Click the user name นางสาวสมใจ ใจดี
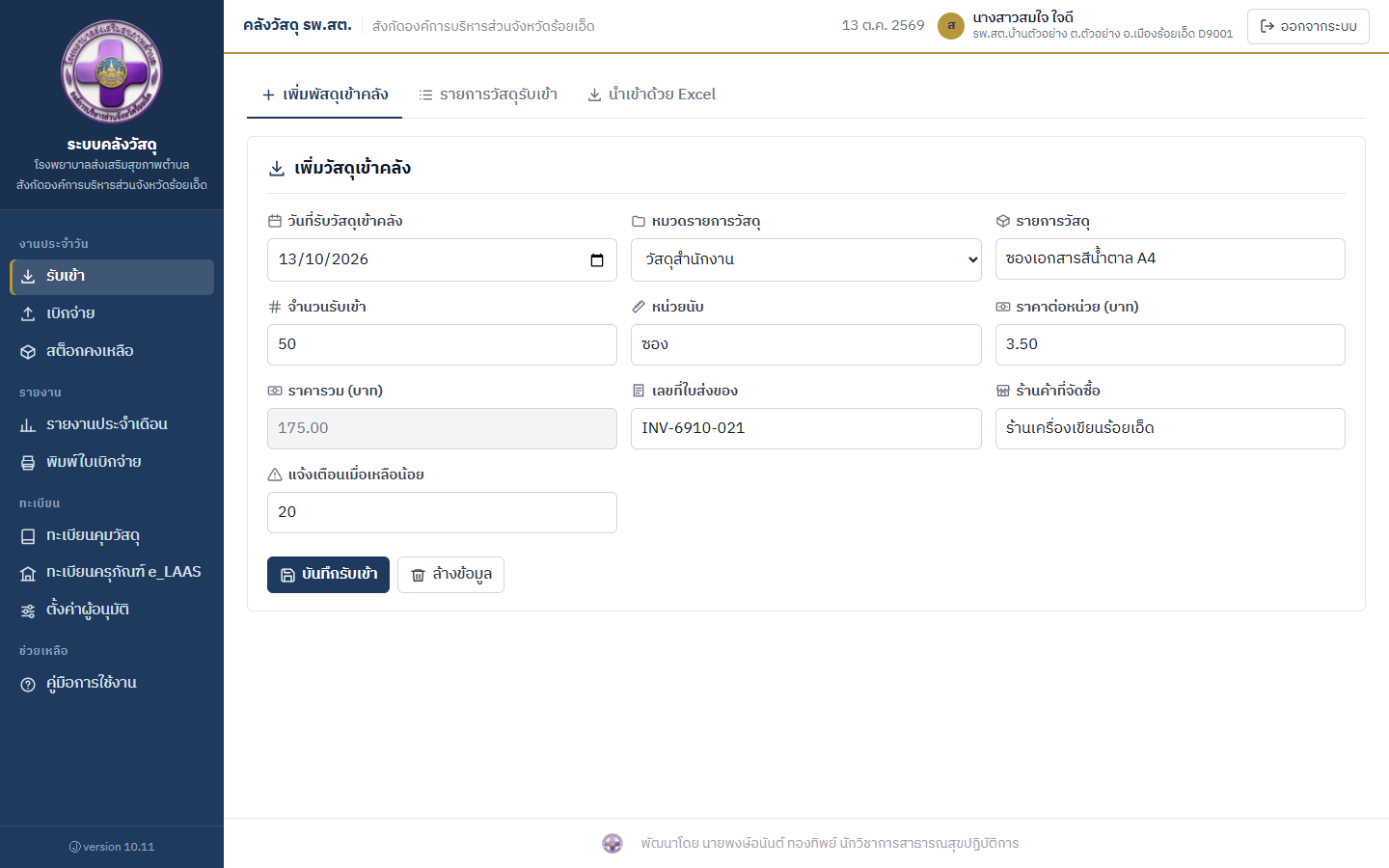1389x868 pixels. coord(1023,17)
